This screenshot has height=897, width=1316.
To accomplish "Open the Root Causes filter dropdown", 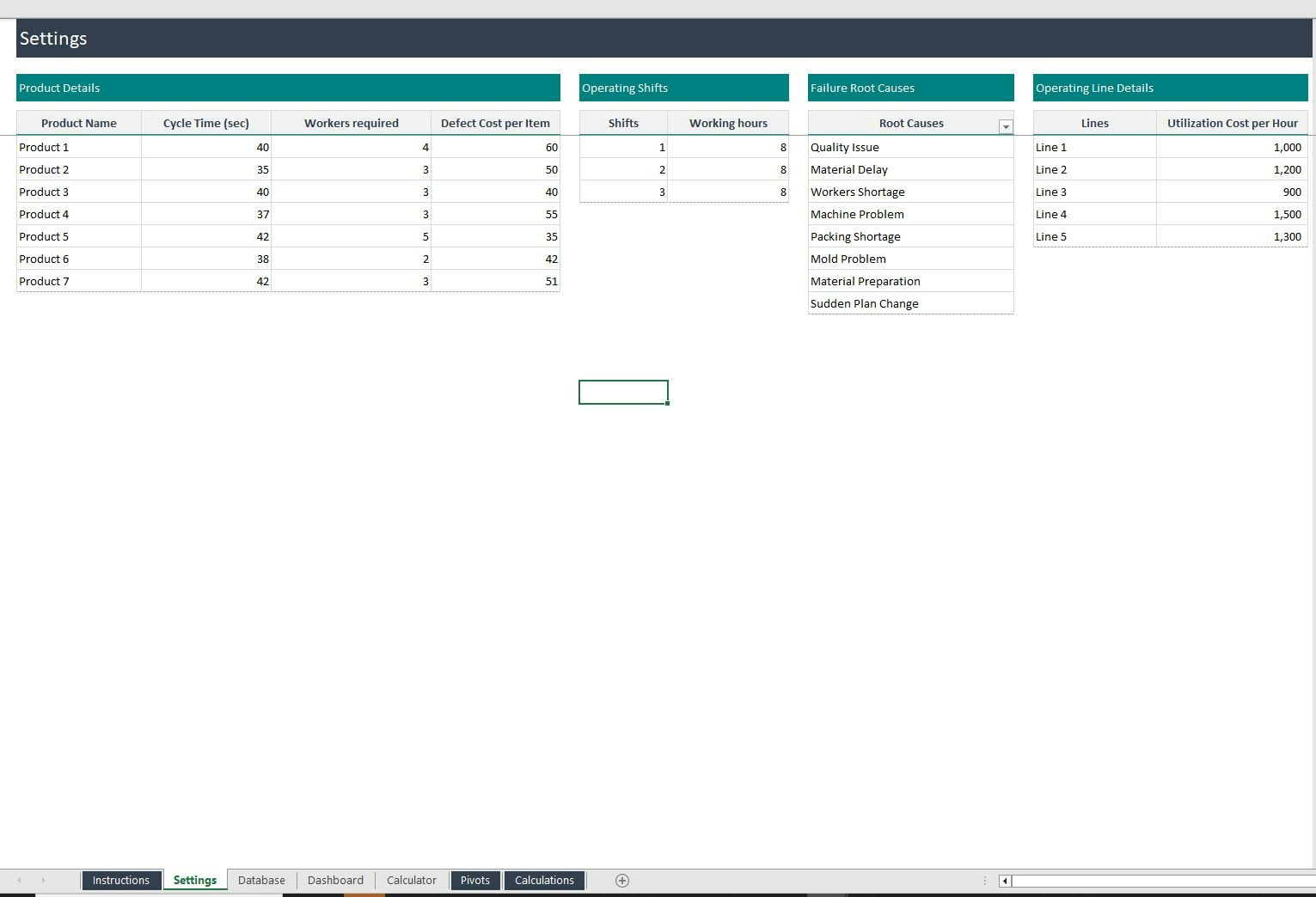I will pyautogui.click(x=1005, y=126).
